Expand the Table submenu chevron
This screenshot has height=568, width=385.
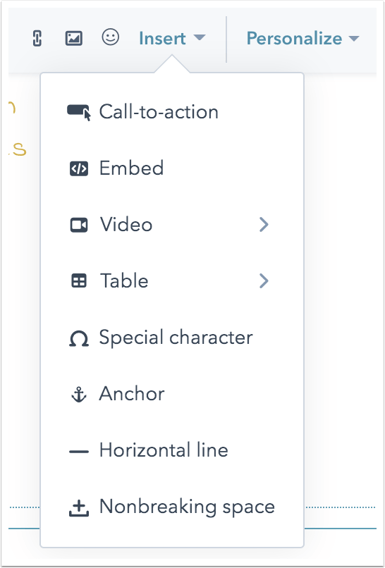coord(264,281)
